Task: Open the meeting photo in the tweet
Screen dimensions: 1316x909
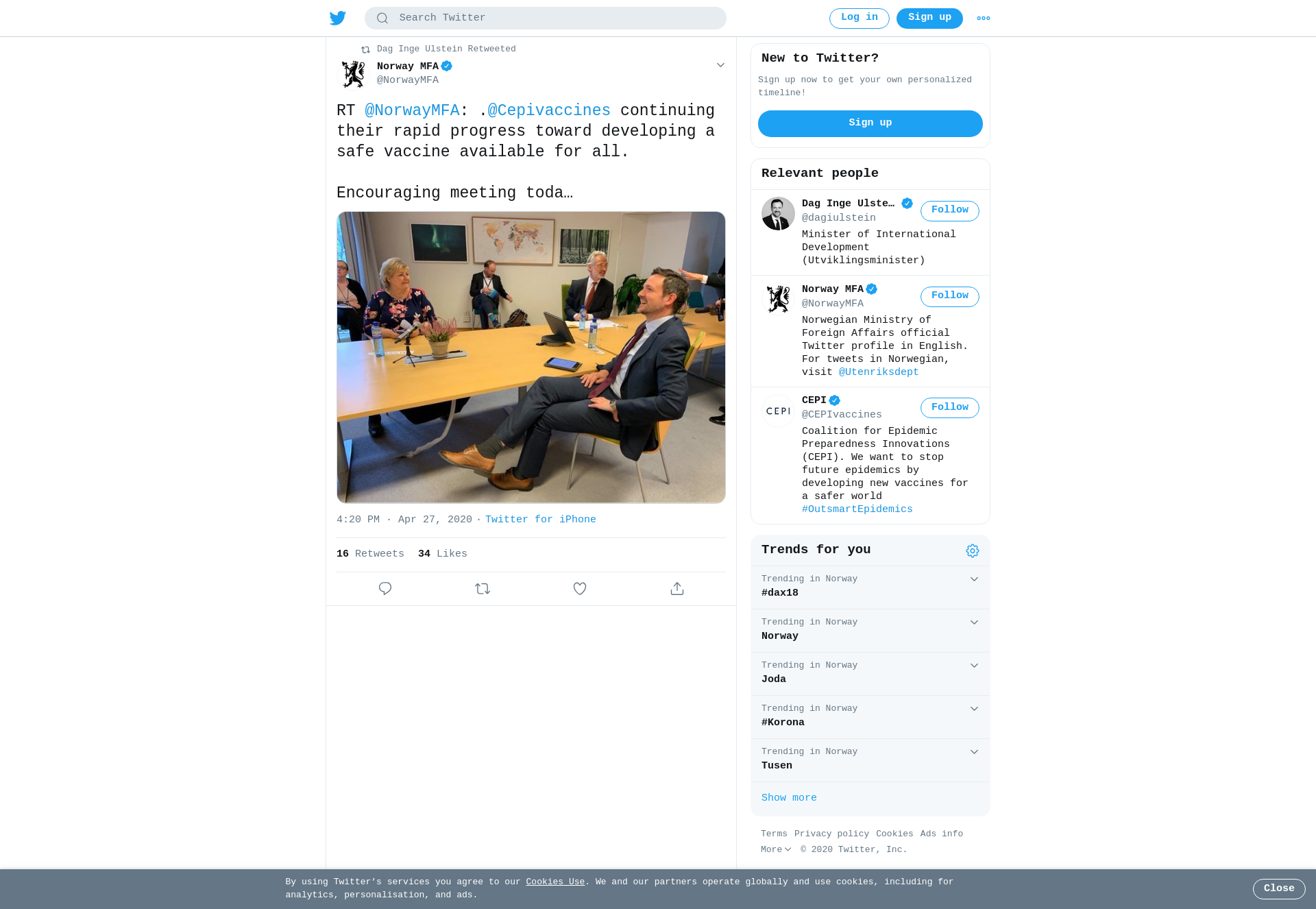Action: [531, 357]
